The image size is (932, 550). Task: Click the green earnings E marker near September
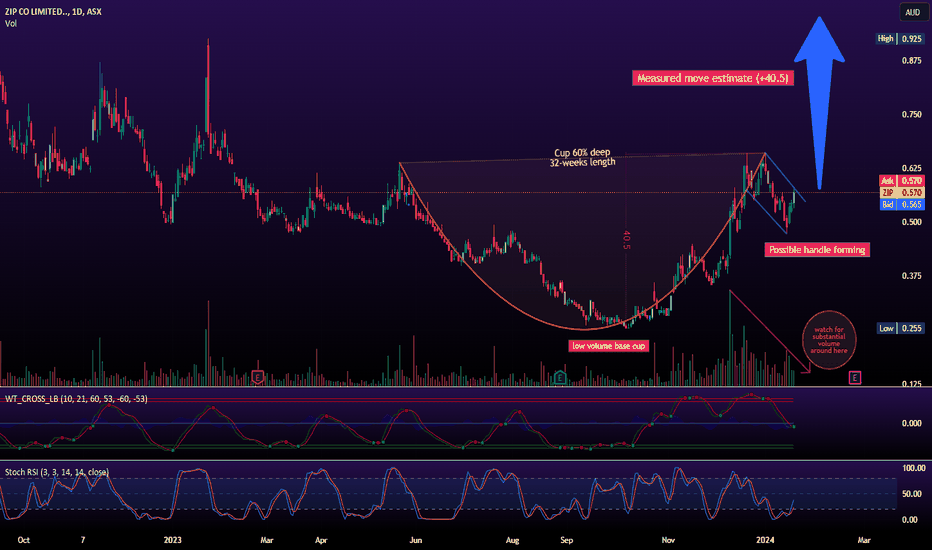click(559, 377)
